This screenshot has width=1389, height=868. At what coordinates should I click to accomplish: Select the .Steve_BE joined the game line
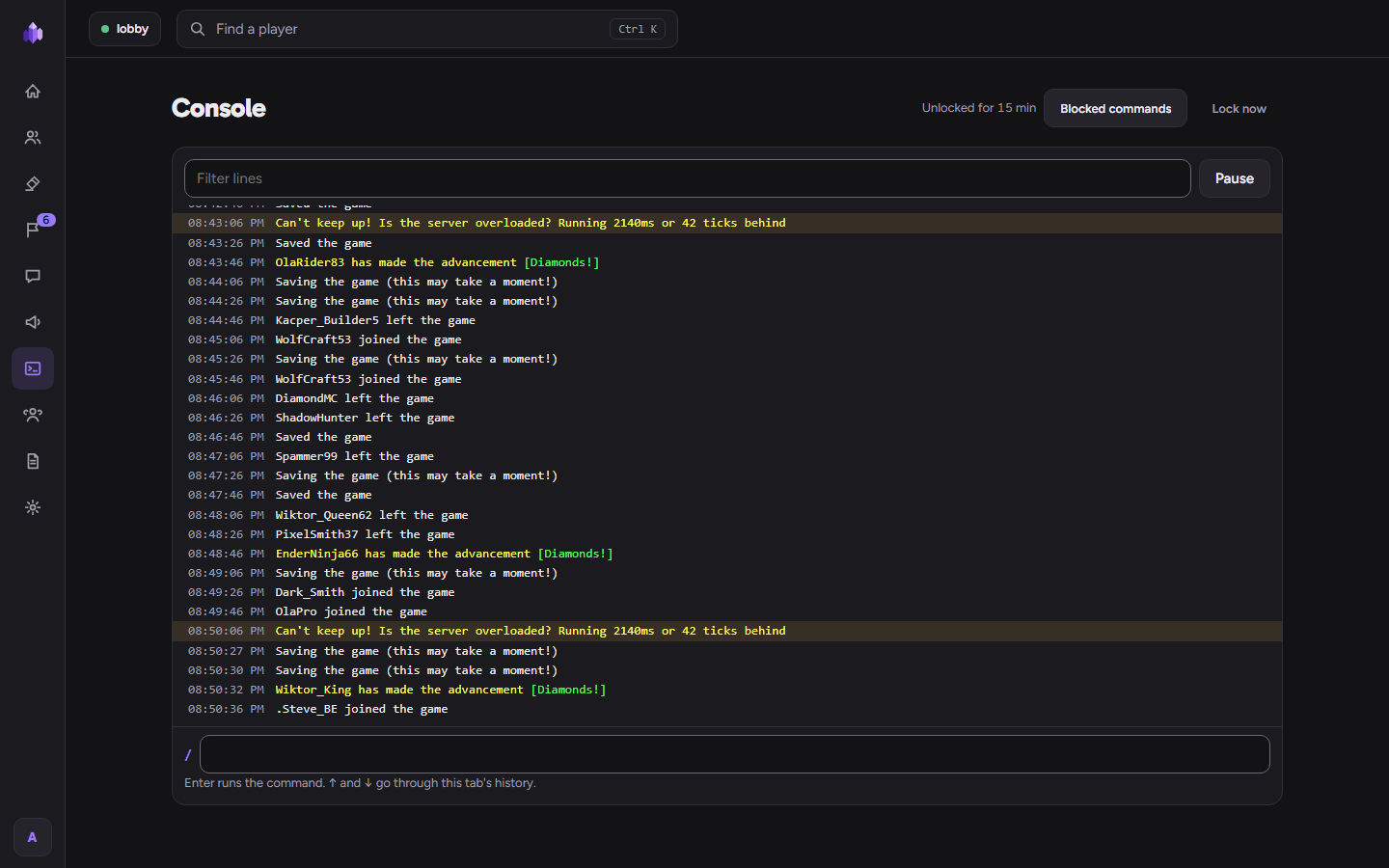pos(727,709)
